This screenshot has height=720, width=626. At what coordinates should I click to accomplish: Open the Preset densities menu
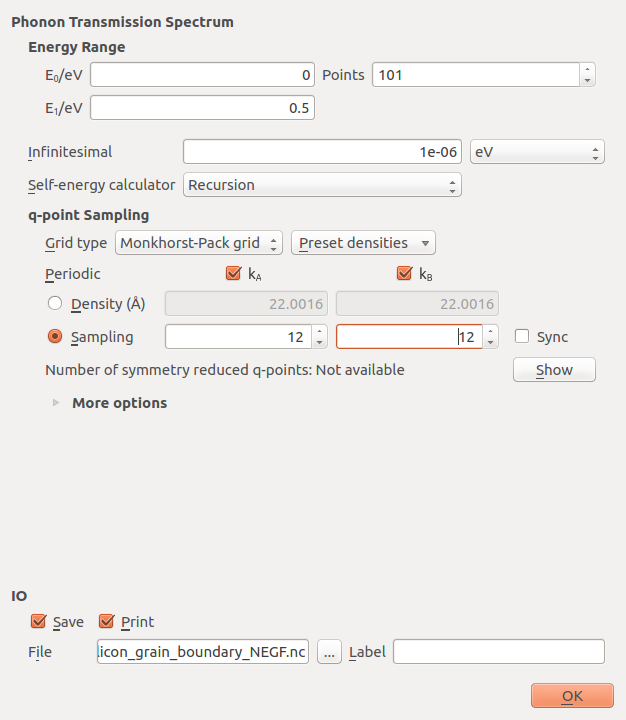(363, 243)
